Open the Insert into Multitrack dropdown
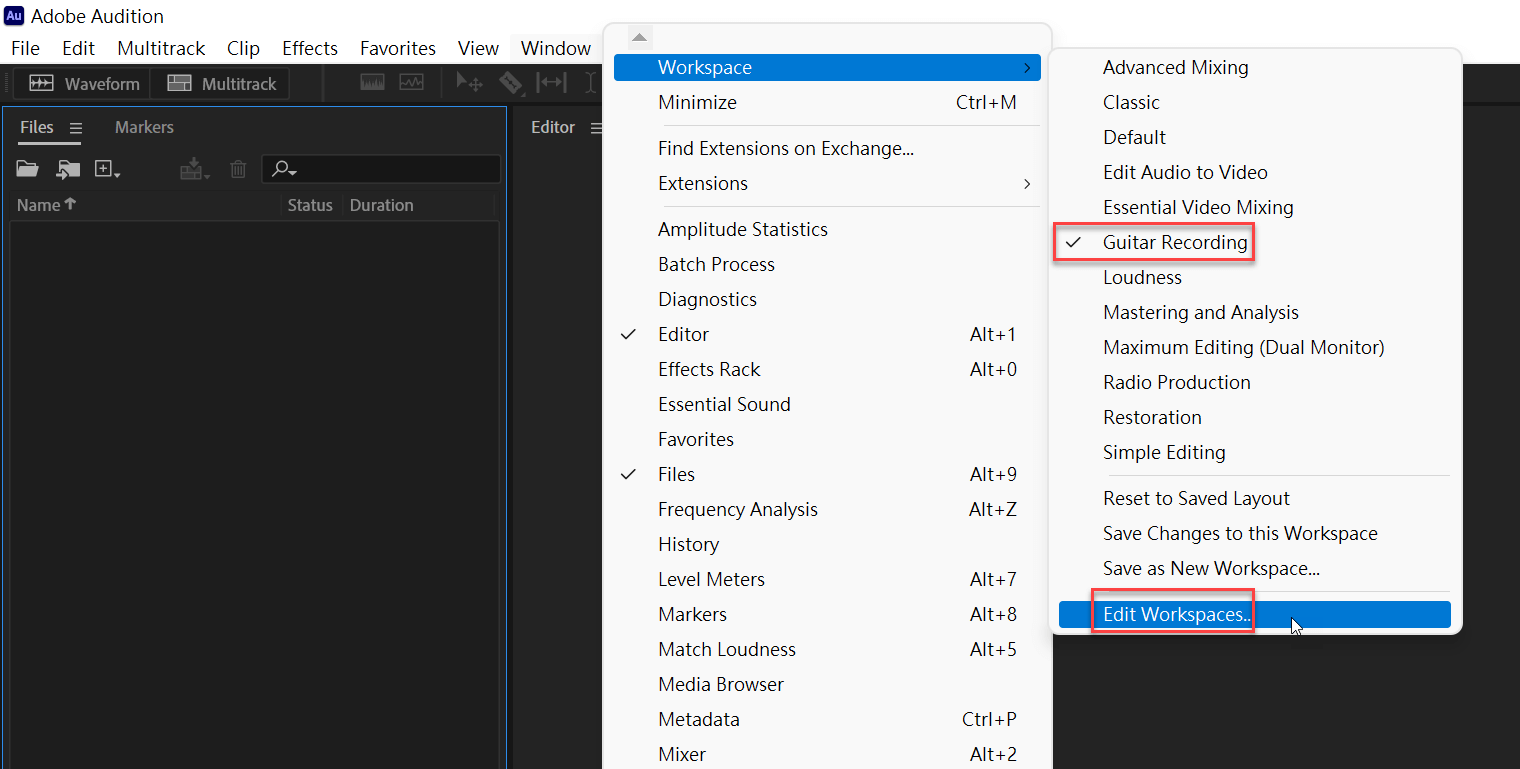 coord(195,169)
